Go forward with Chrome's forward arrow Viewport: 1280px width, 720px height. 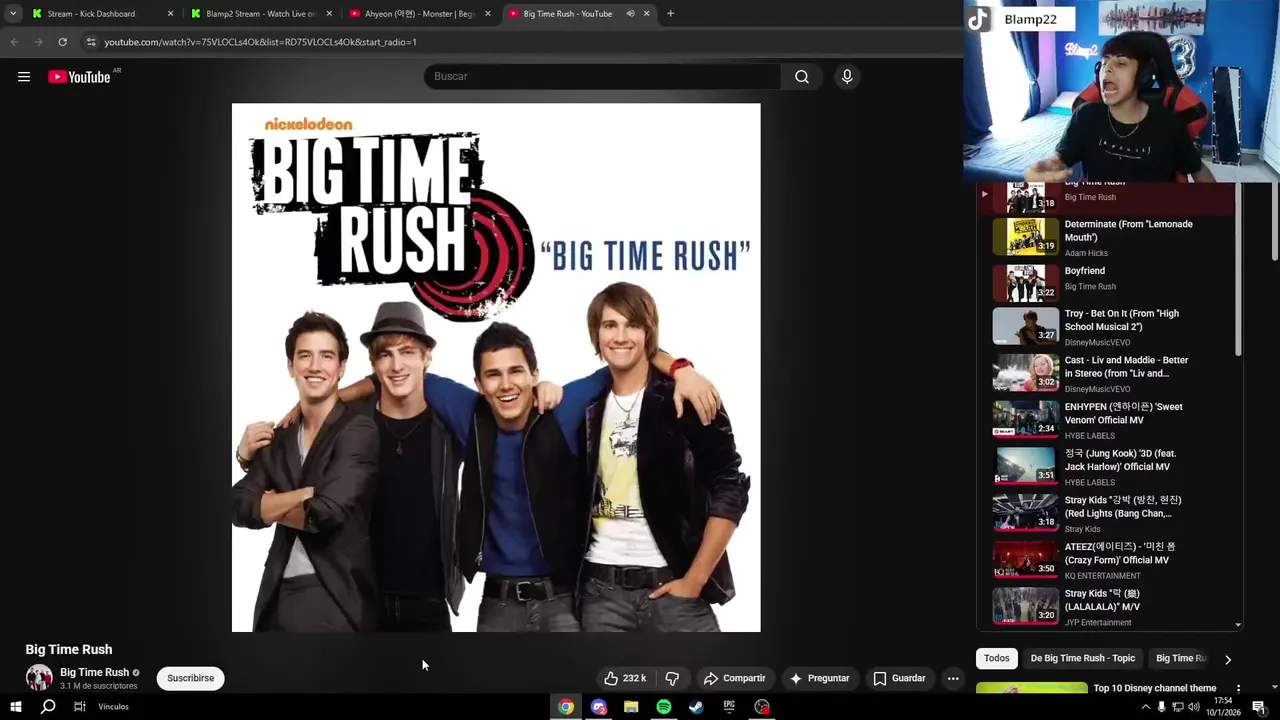38,42
